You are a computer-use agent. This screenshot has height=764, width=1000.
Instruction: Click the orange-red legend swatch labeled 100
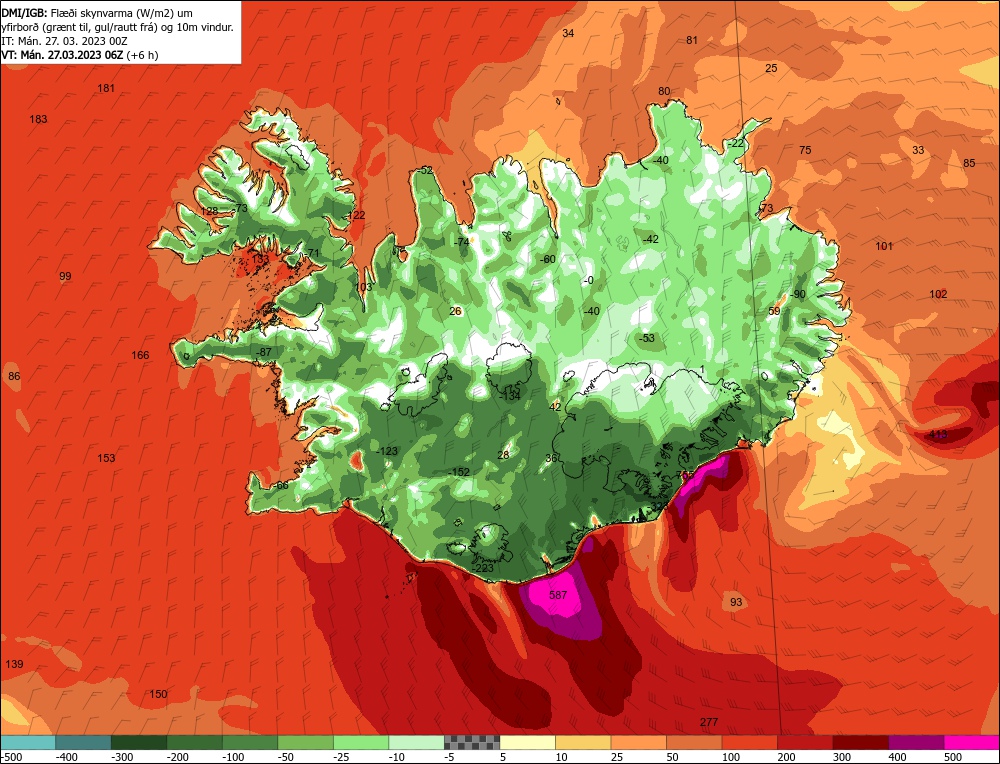click(749, 742)
